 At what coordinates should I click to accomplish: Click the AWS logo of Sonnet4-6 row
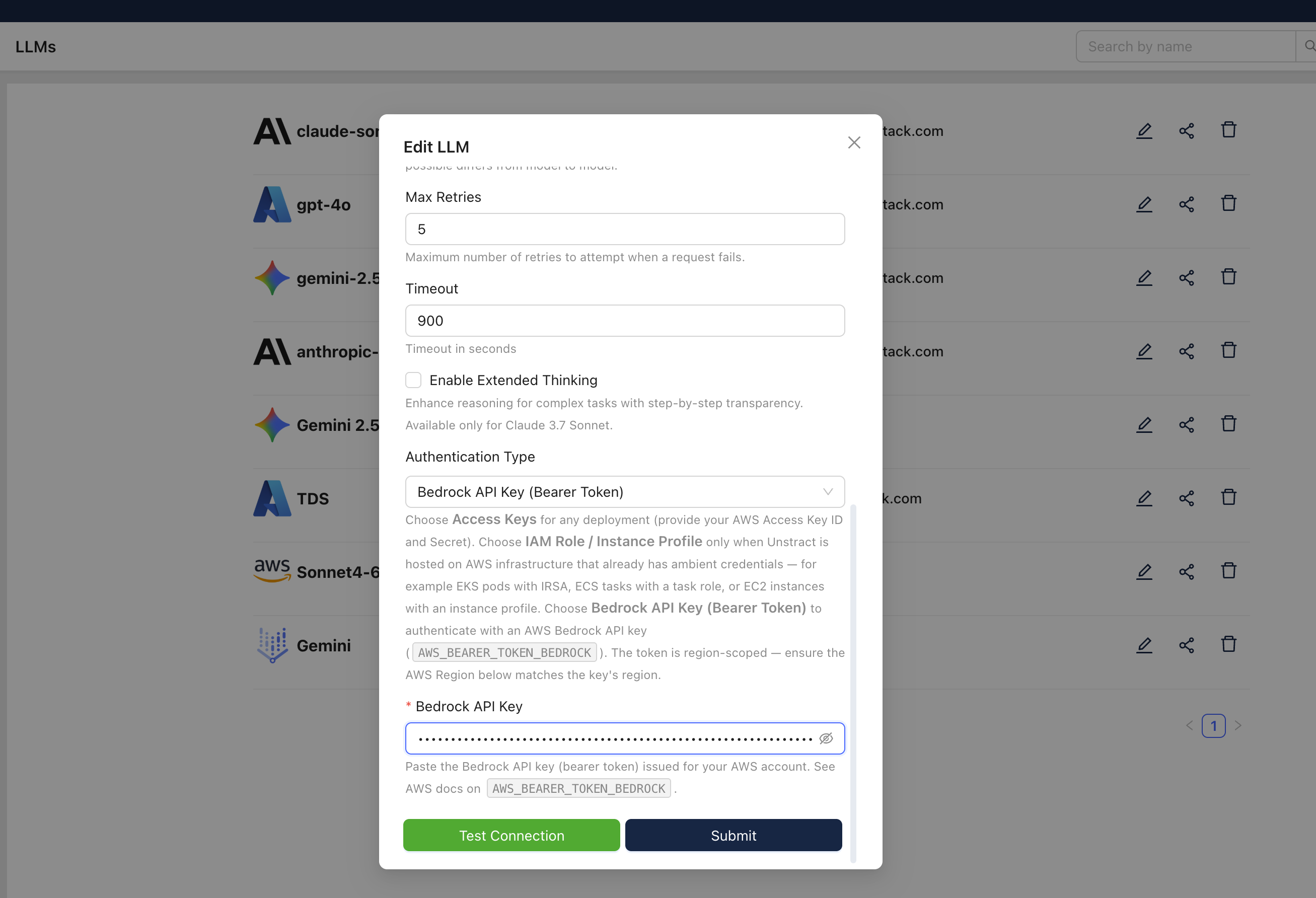pyautogui.click(x=272, y=571)
